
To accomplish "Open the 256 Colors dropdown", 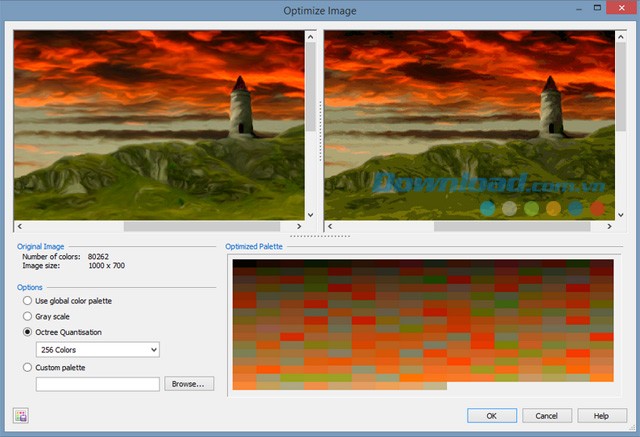I will tap(97, 350).
